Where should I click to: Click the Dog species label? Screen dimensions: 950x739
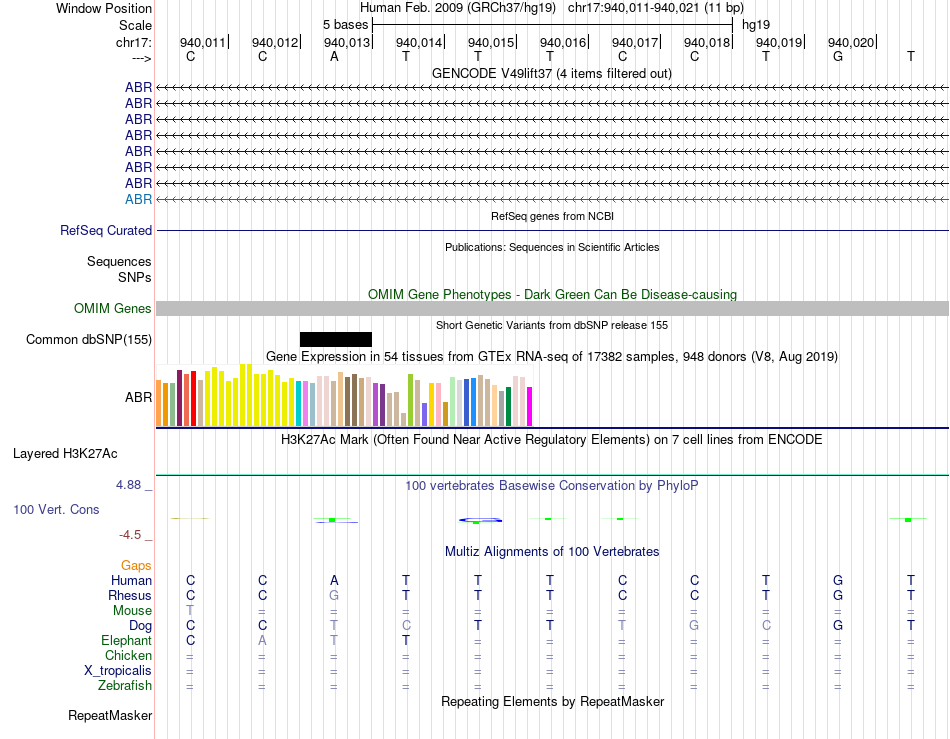tap(140, 626)
